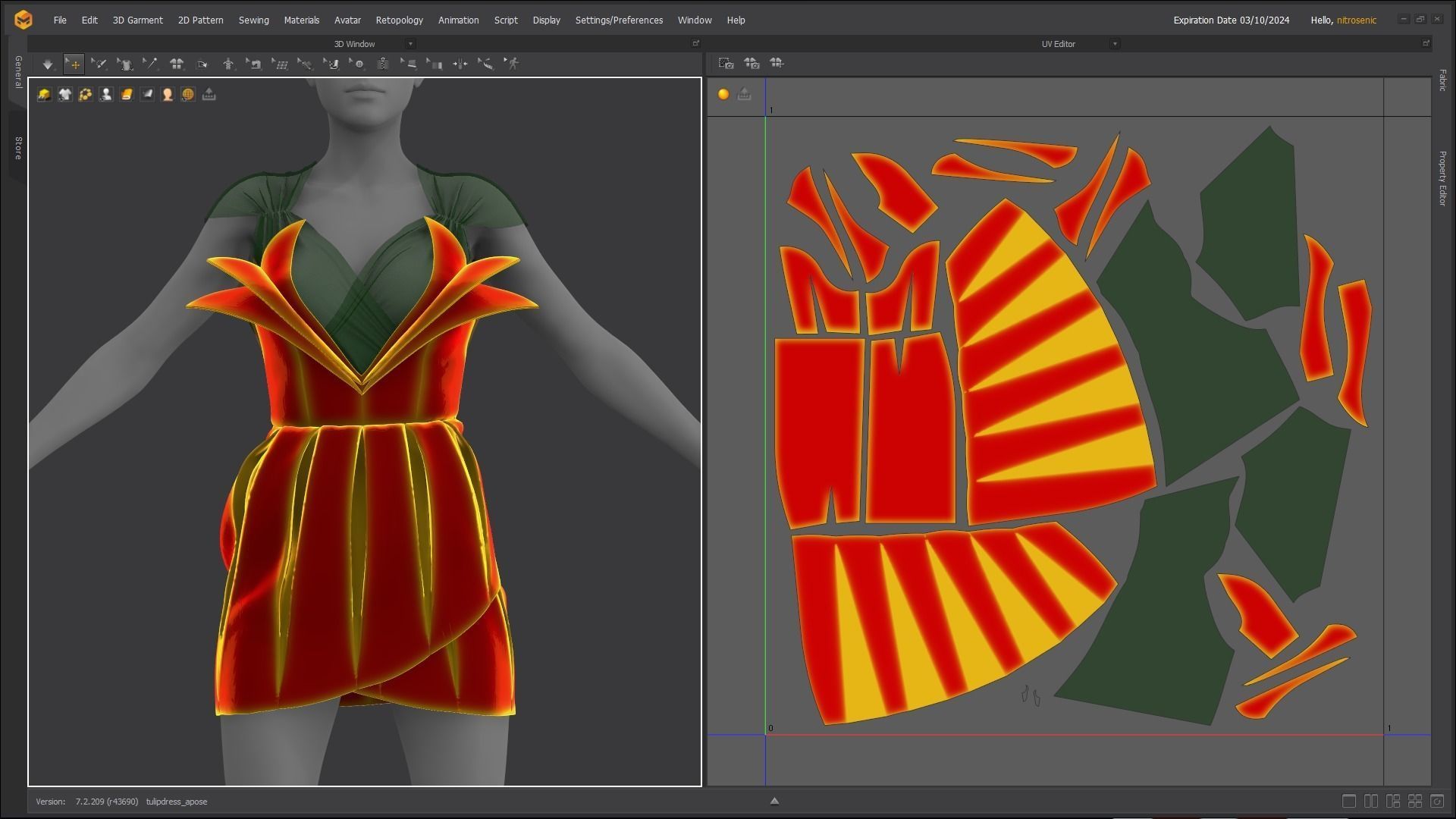Open the 2D Pattern menu

tap(200, 20)
